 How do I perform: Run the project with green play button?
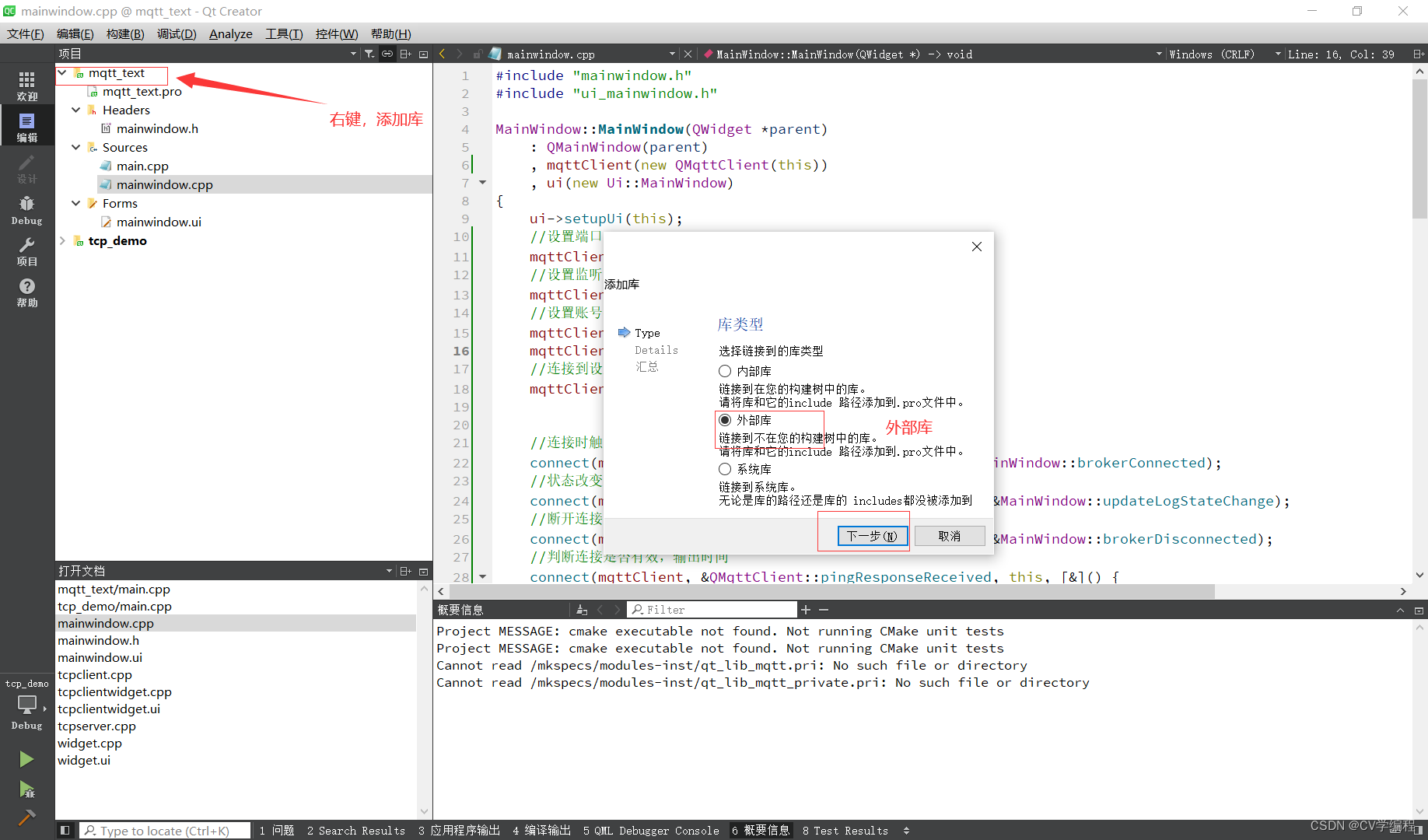point(26,759)
